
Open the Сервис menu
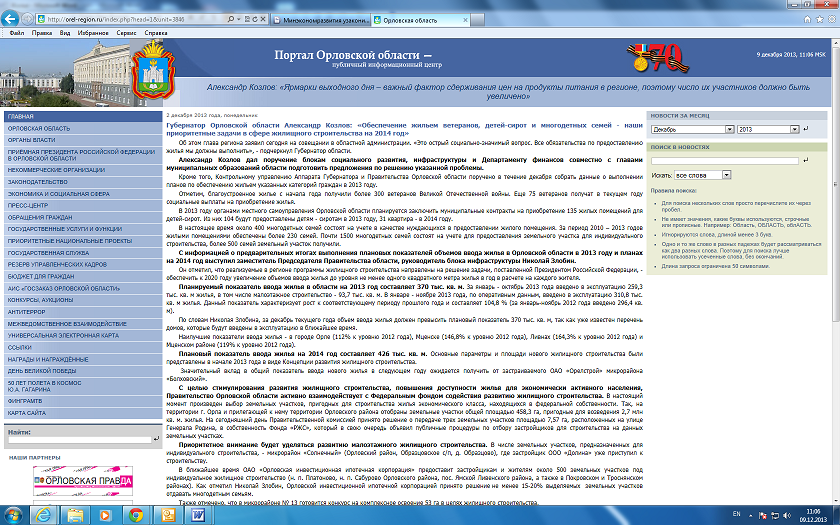click(x=126, y=33)
